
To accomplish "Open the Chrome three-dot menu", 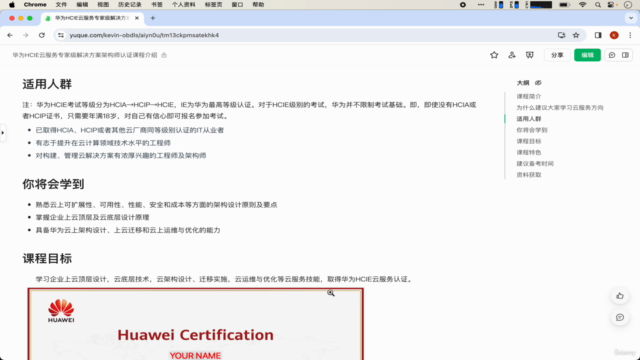I will pyautogui.click(x=630, y=35).
